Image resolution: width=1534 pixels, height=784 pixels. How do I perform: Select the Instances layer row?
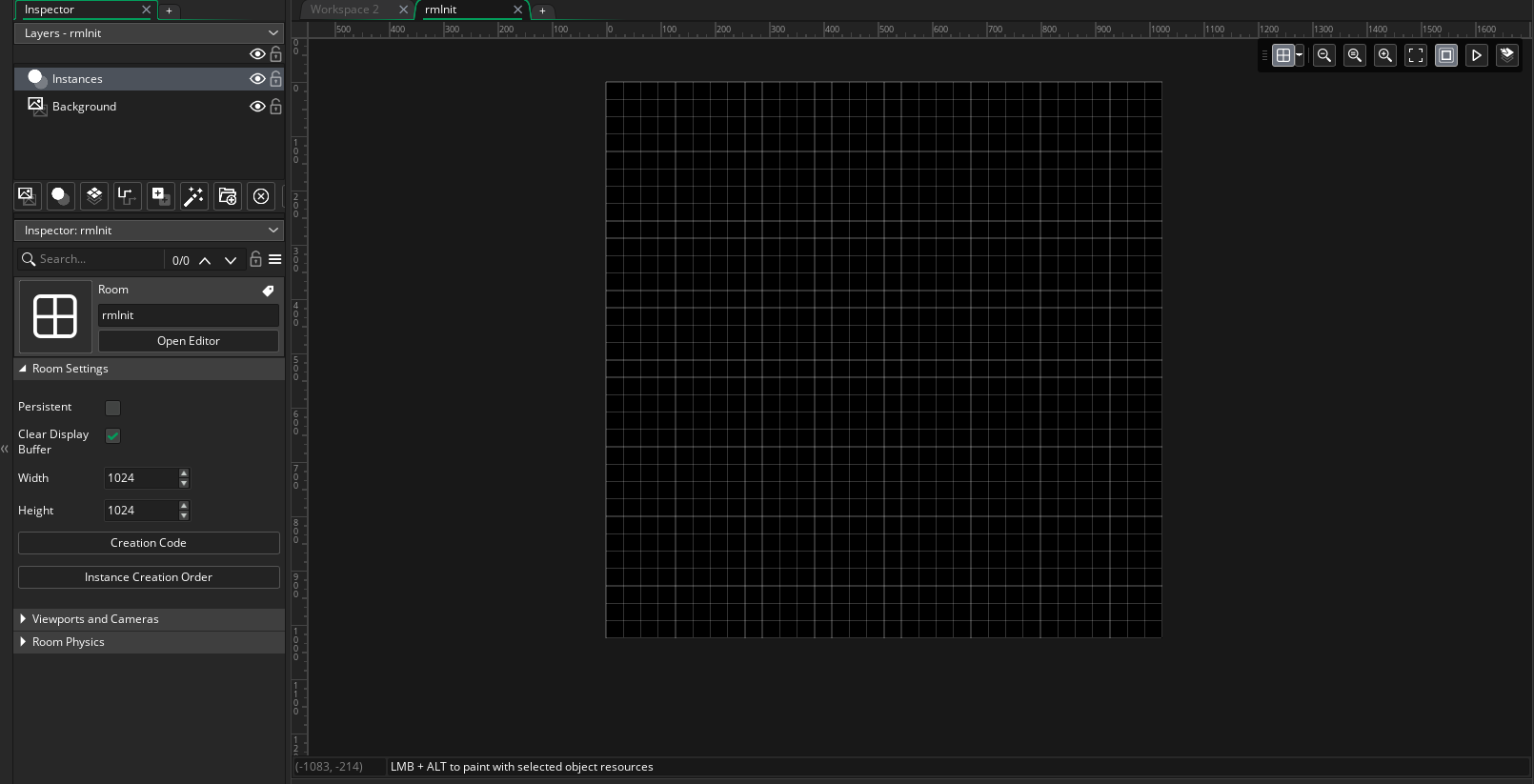[x=150, y=79]
